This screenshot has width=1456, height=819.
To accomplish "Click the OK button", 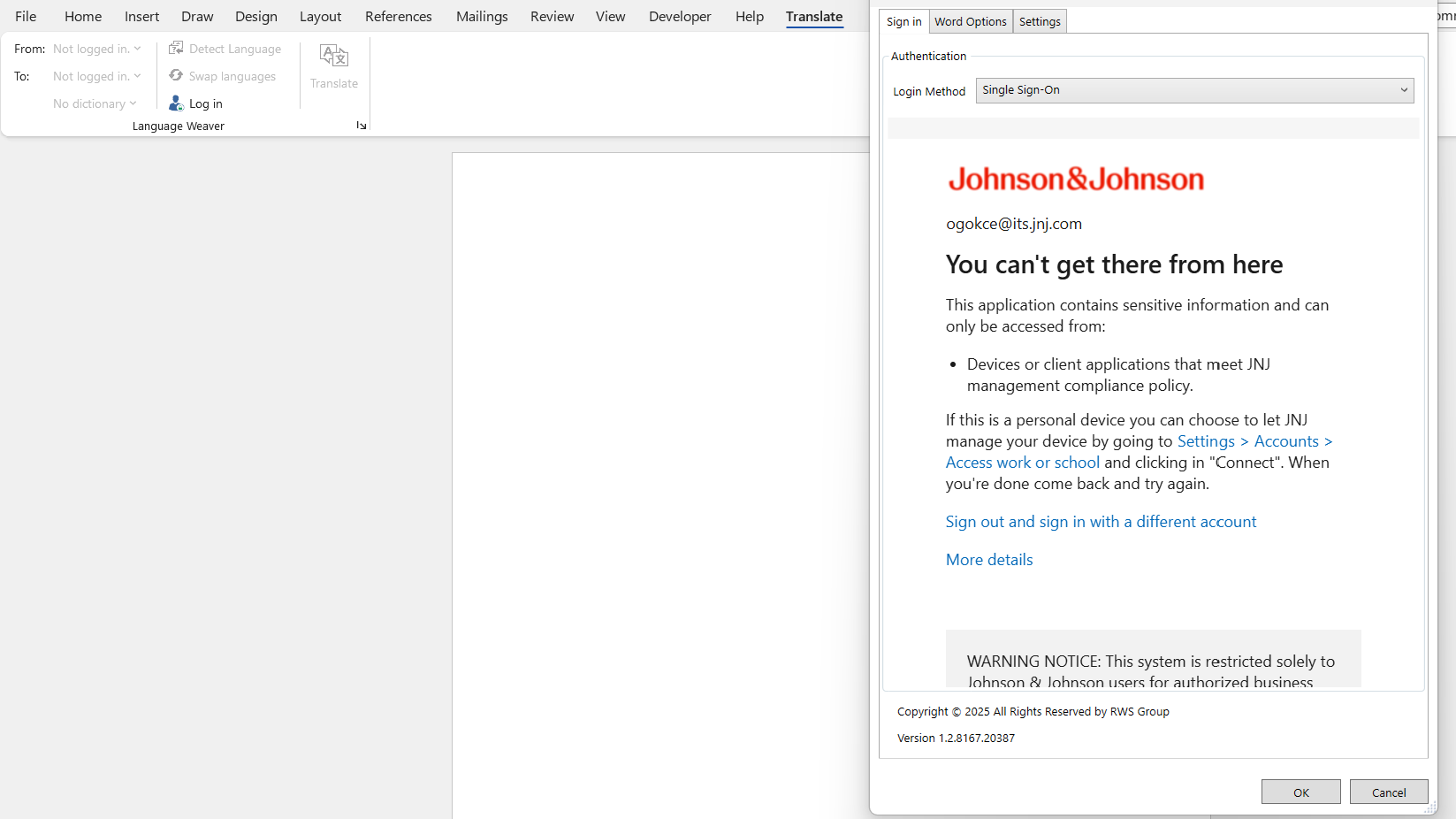I will (1300, 792).
